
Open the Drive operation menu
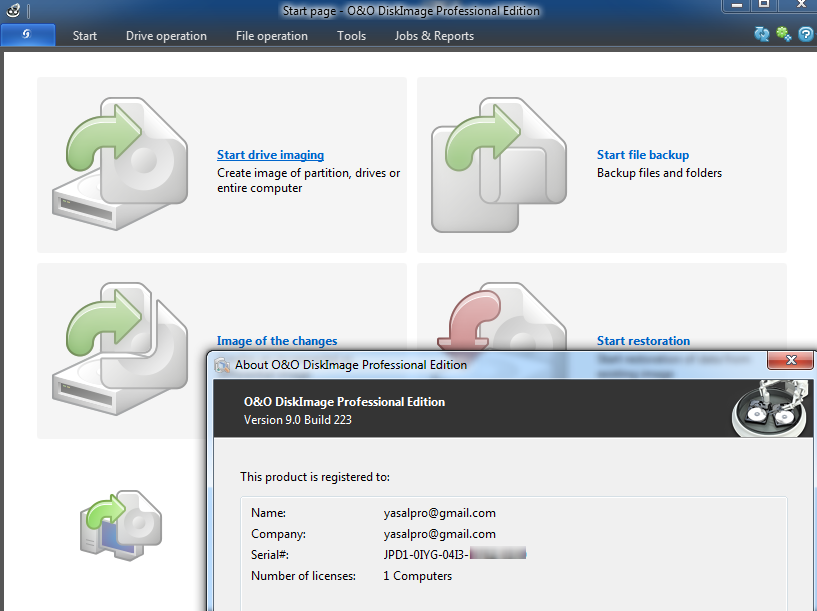tap(166, 36)
